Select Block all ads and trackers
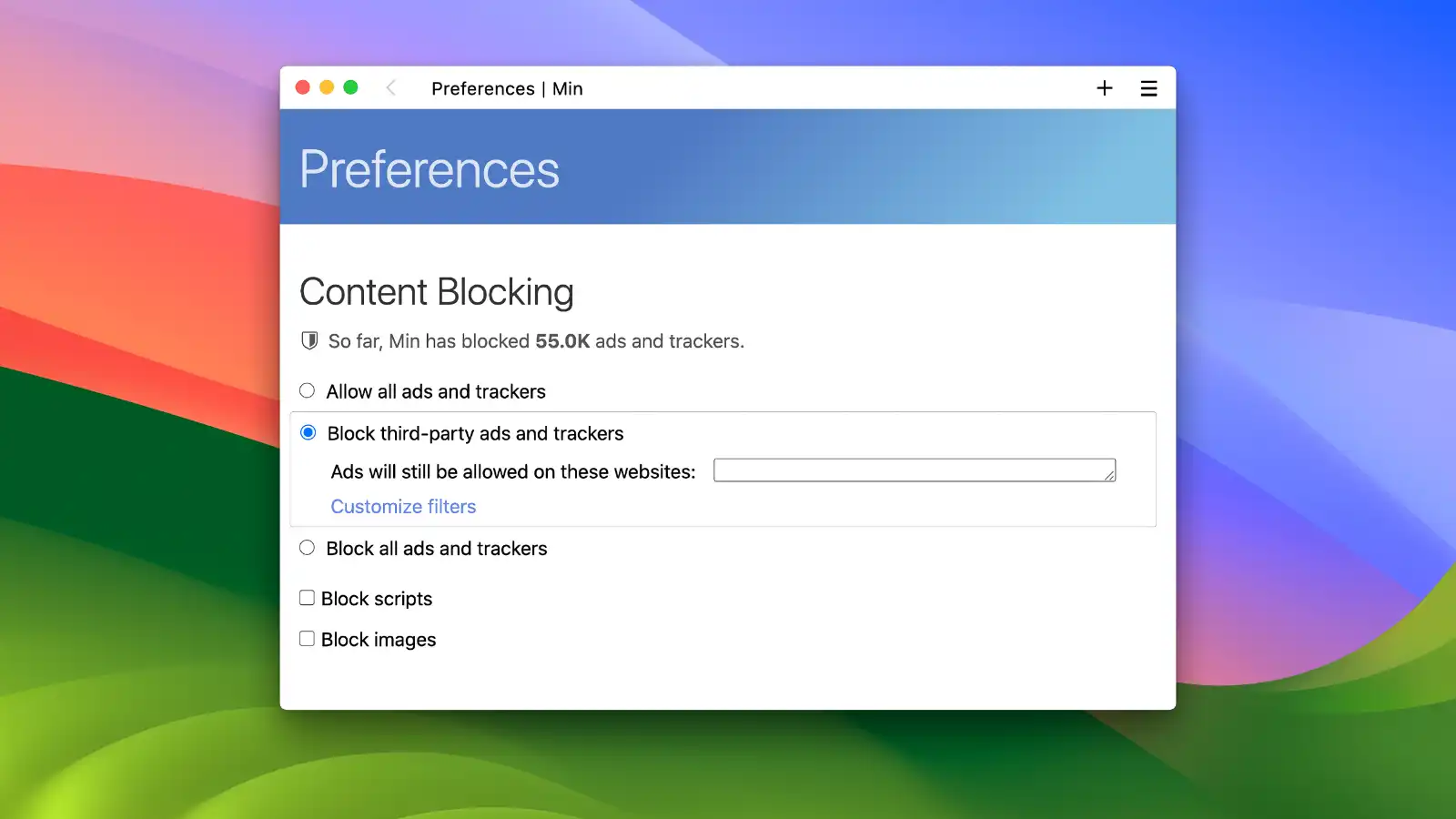1456x819 pixels. [307, 547]
